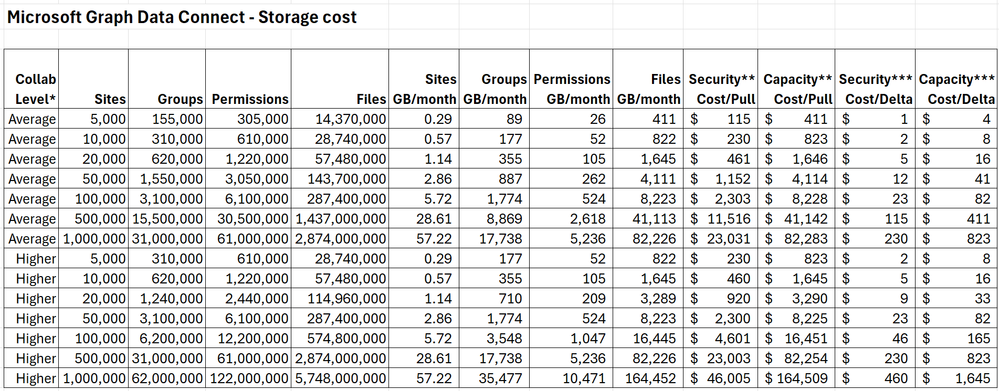
Task: Select the 'Security** Cost/Pull' header
Action: (x=721, y=79)
